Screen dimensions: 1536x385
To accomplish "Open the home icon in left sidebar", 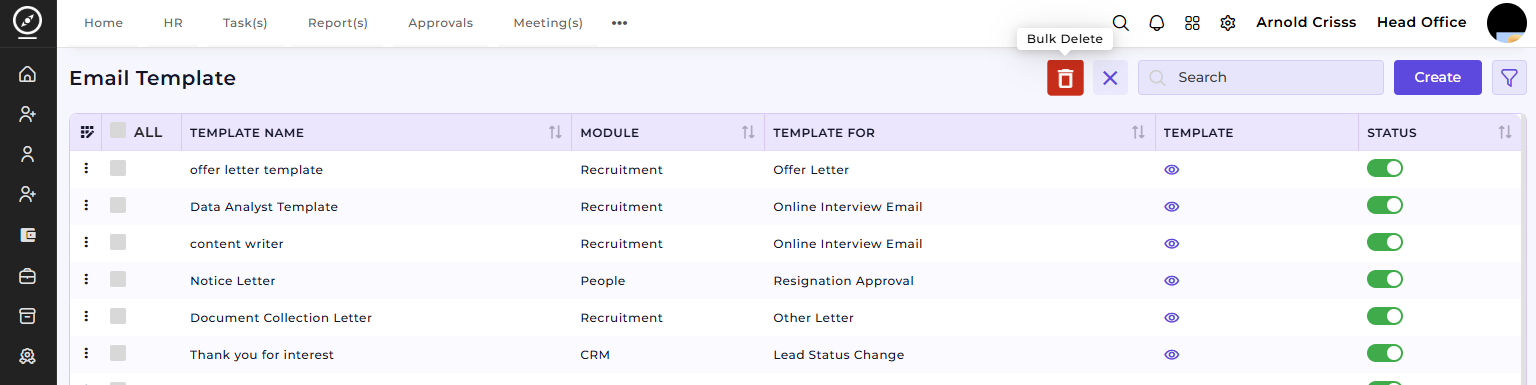I will [x=28, y=74].
